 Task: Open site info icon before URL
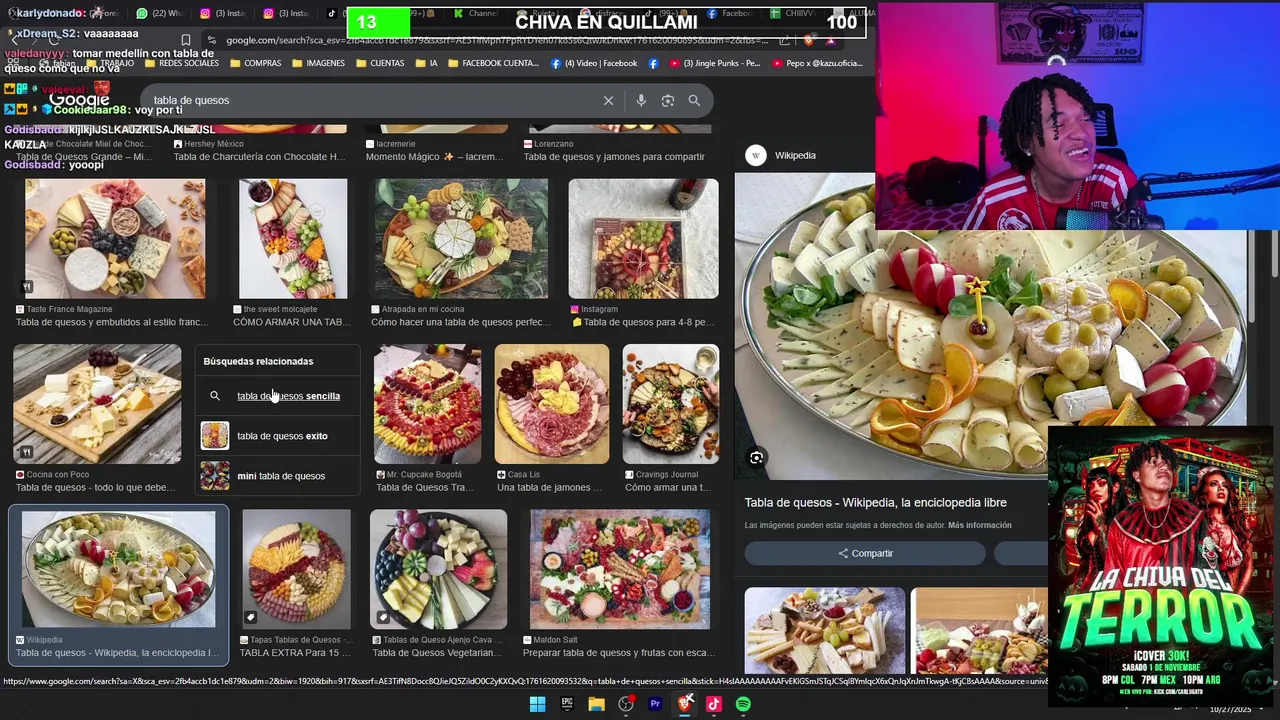coord(211,40)
